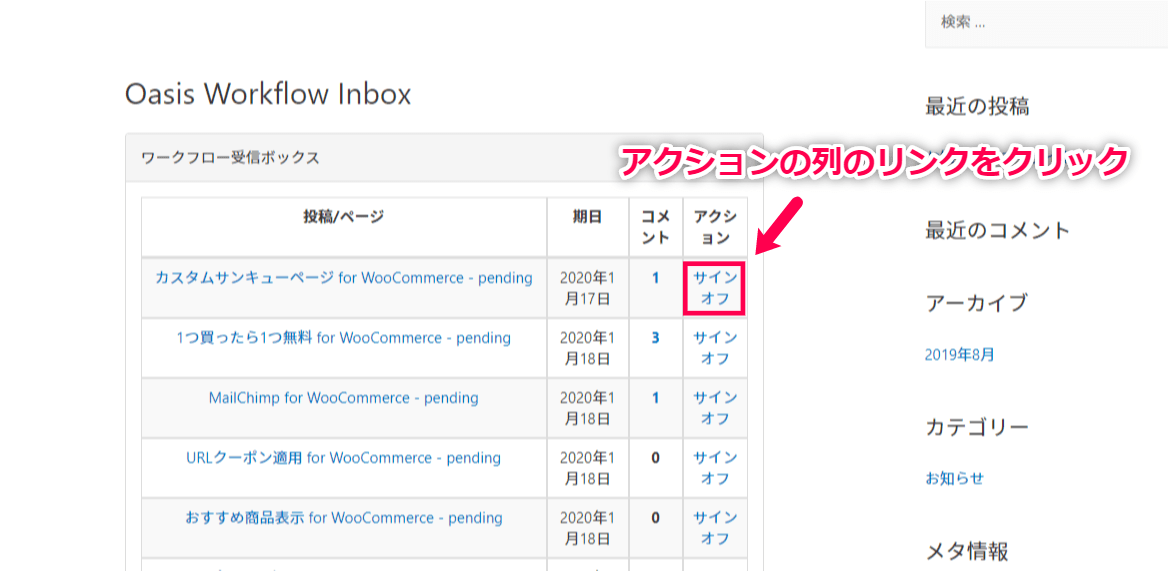The width and height of the screenshot is (1168, 571).
Task: Open the 2019年8月 archive link
Action: [959, 354]
